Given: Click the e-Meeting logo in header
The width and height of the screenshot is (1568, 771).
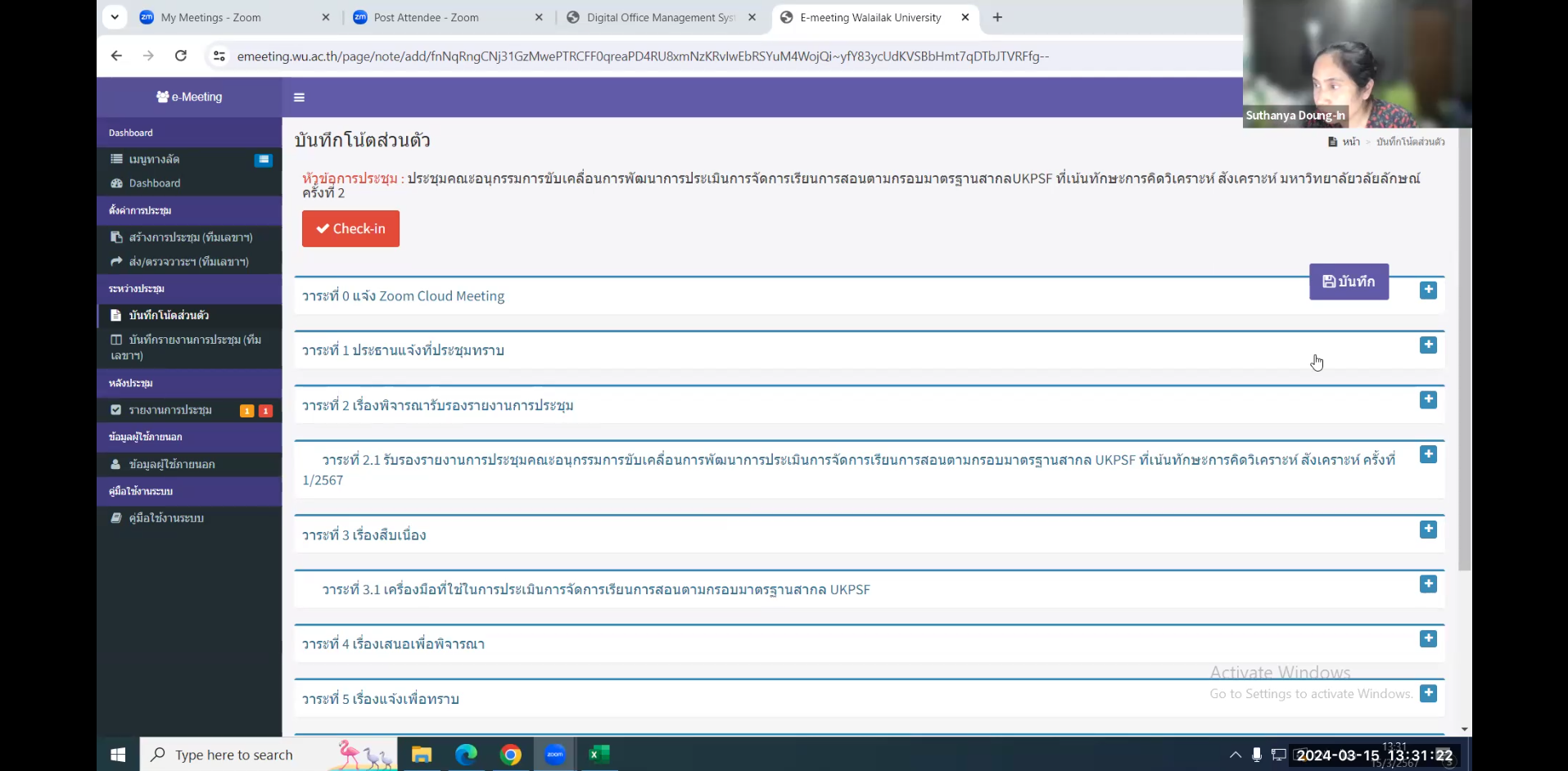Looking at the screenshot, I should [189, 97].
